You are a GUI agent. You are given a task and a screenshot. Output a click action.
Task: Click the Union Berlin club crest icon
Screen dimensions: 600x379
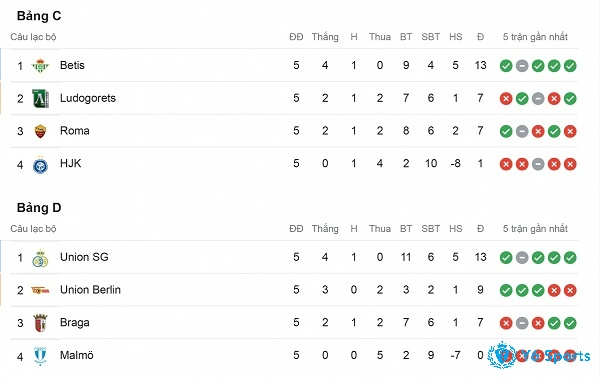[40, 291]
